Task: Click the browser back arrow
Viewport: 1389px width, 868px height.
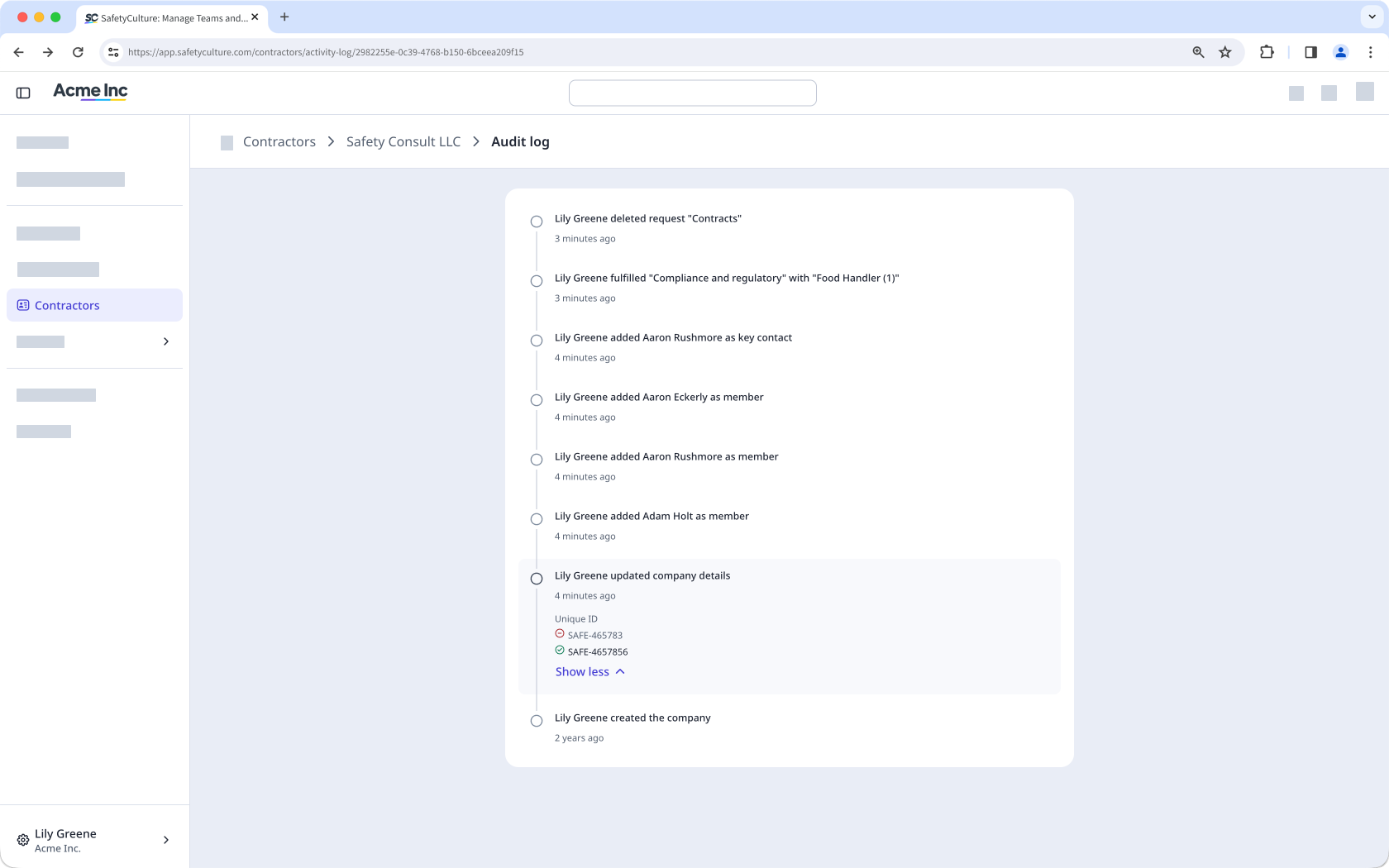Action: click(x=19, y=52)
